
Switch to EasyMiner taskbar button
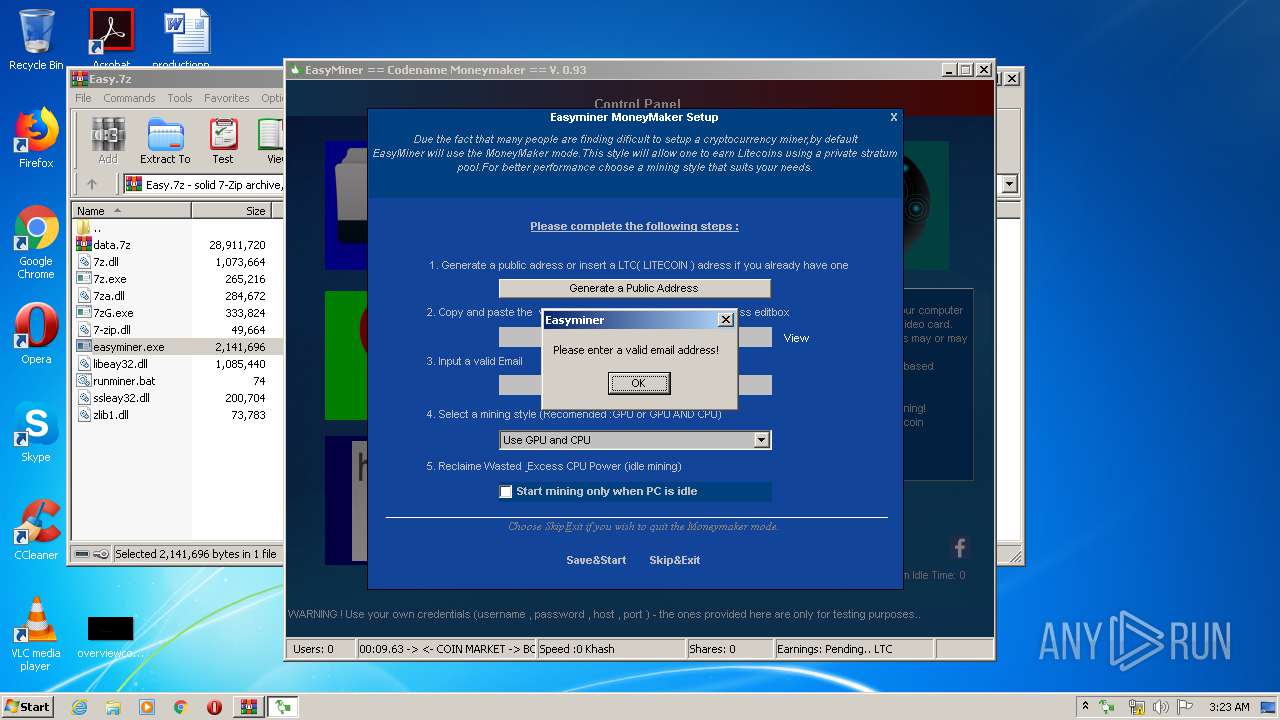point(283,707)
